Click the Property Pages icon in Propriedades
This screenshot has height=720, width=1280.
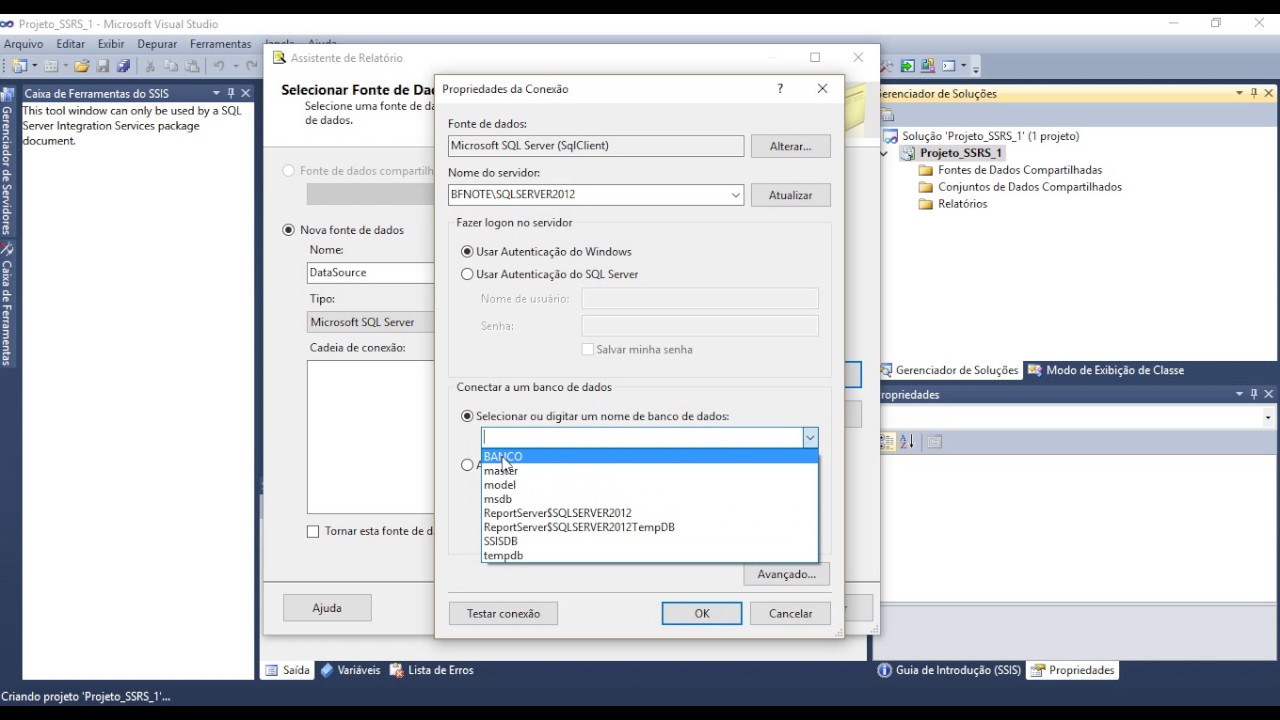(x=934, y=442)
